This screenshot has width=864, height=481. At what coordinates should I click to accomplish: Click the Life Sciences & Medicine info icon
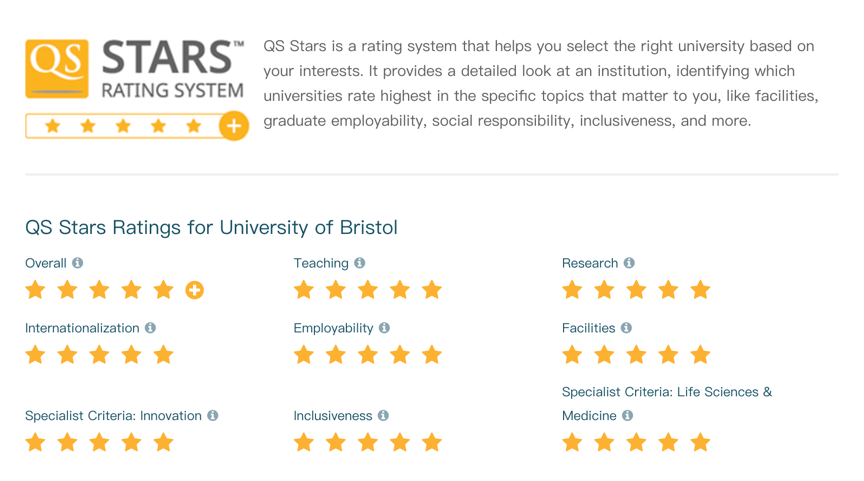[x=628, y=416]
